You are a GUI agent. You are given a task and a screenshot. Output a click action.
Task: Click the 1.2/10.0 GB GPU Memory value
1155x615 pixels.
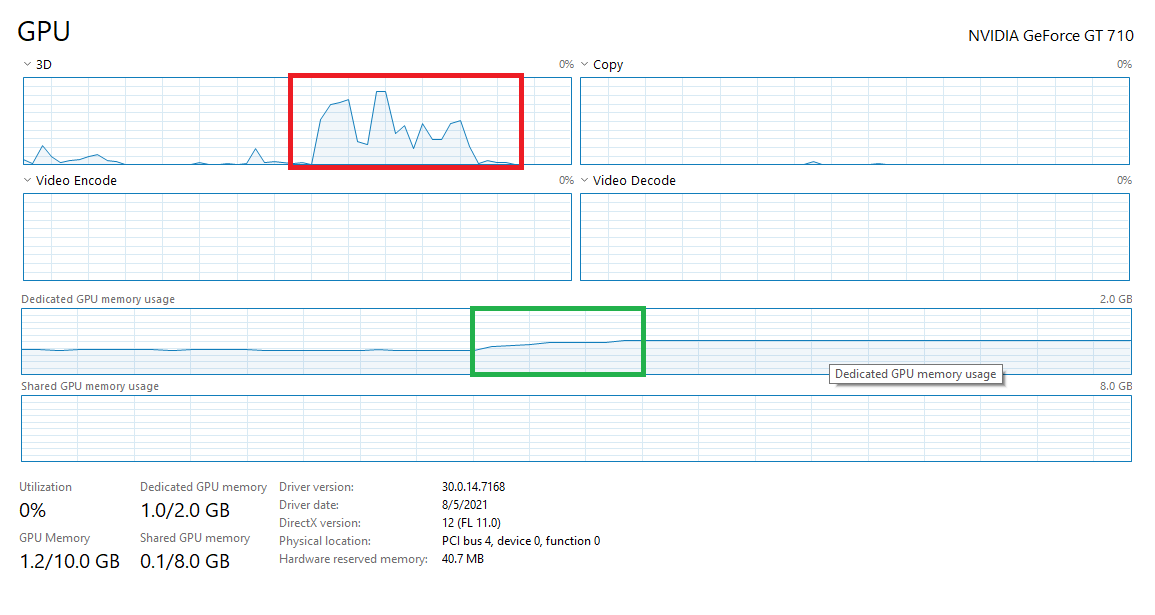pos(69,561)
